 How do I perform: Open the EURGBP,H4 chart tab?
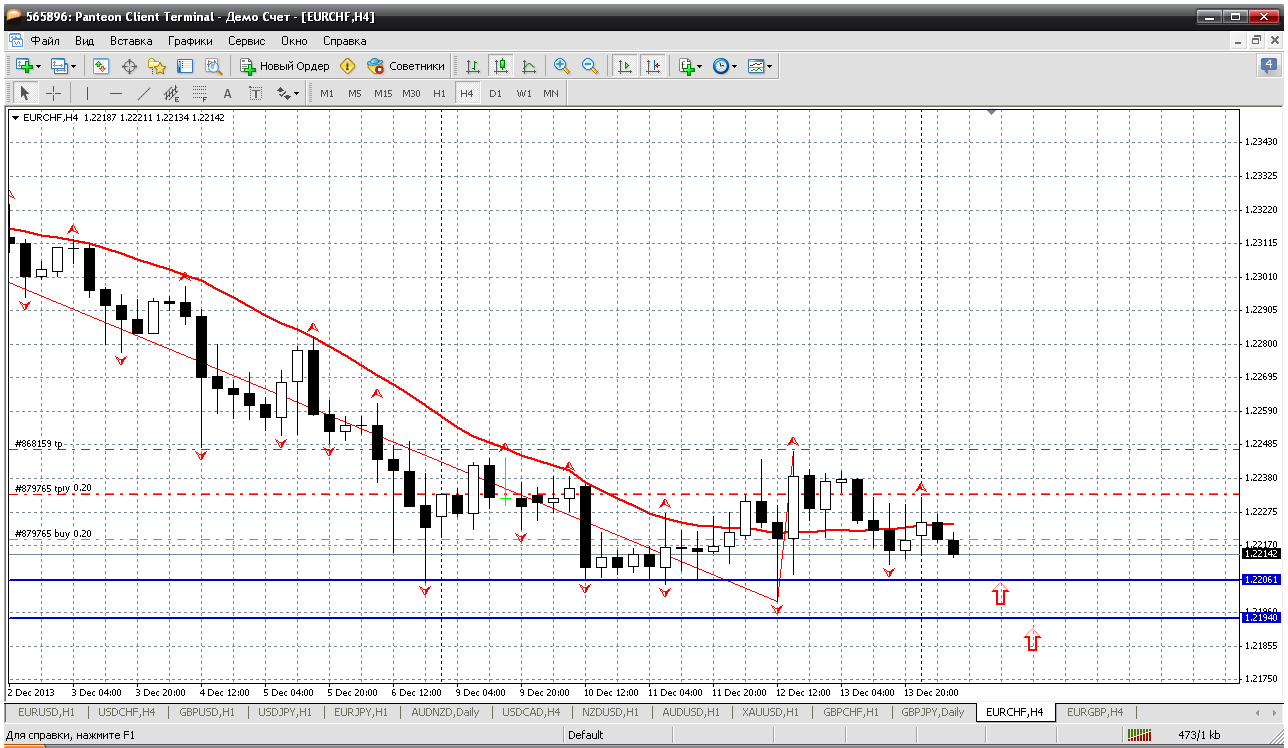(1095, 712)
